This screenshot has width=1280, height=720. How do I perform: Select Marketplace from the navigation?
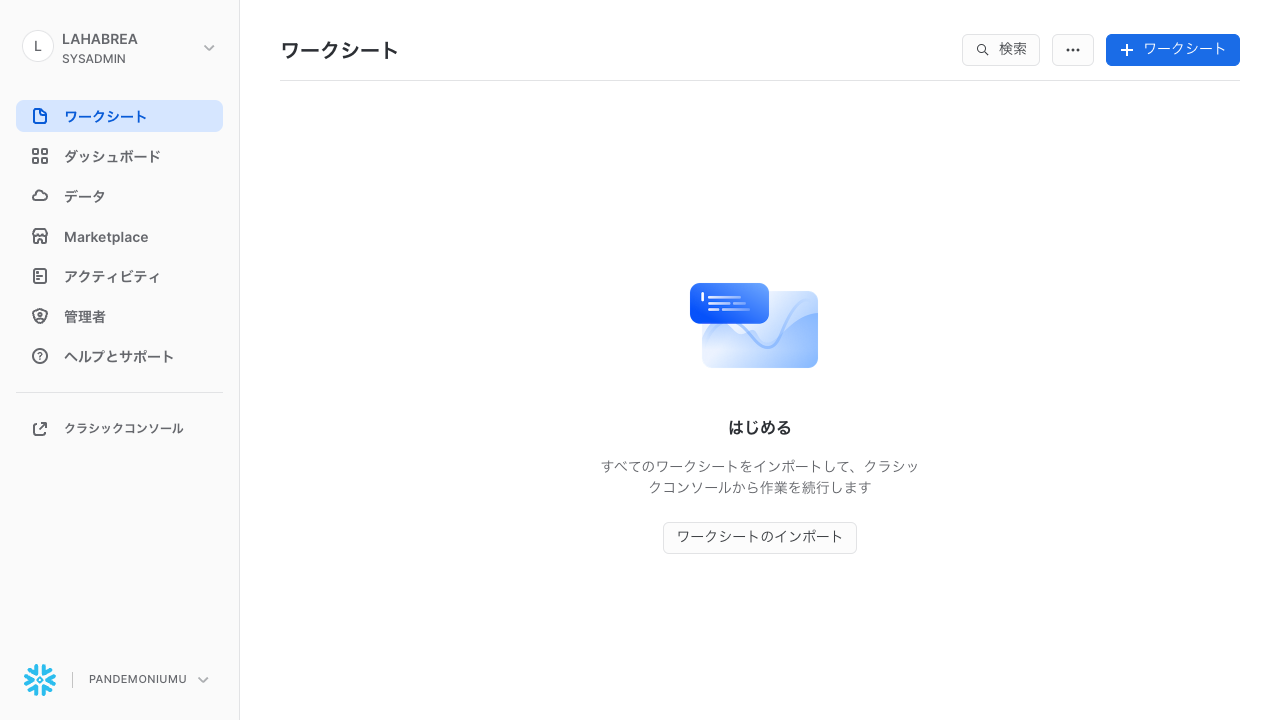106,237
